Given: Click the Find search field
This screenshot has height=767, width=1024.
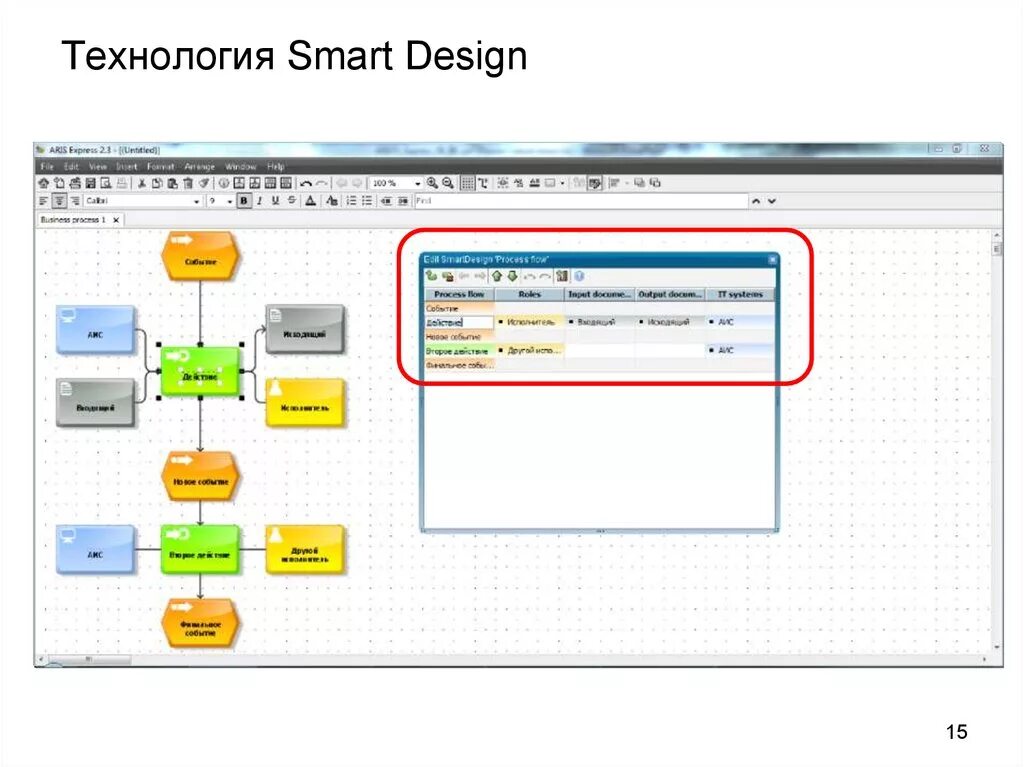Looking at the screenshot, I should click(581, 201).
